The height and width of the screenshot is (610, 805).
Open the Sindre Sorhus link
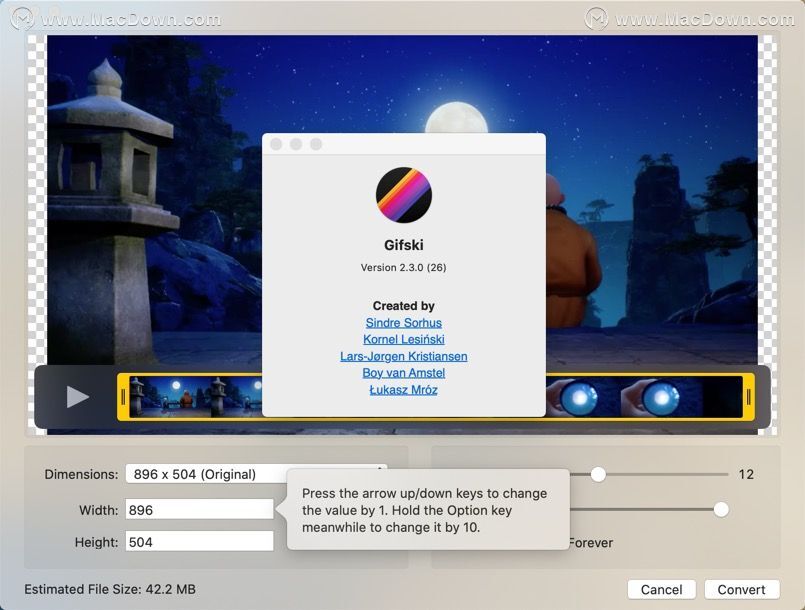[x=404, y=322]
